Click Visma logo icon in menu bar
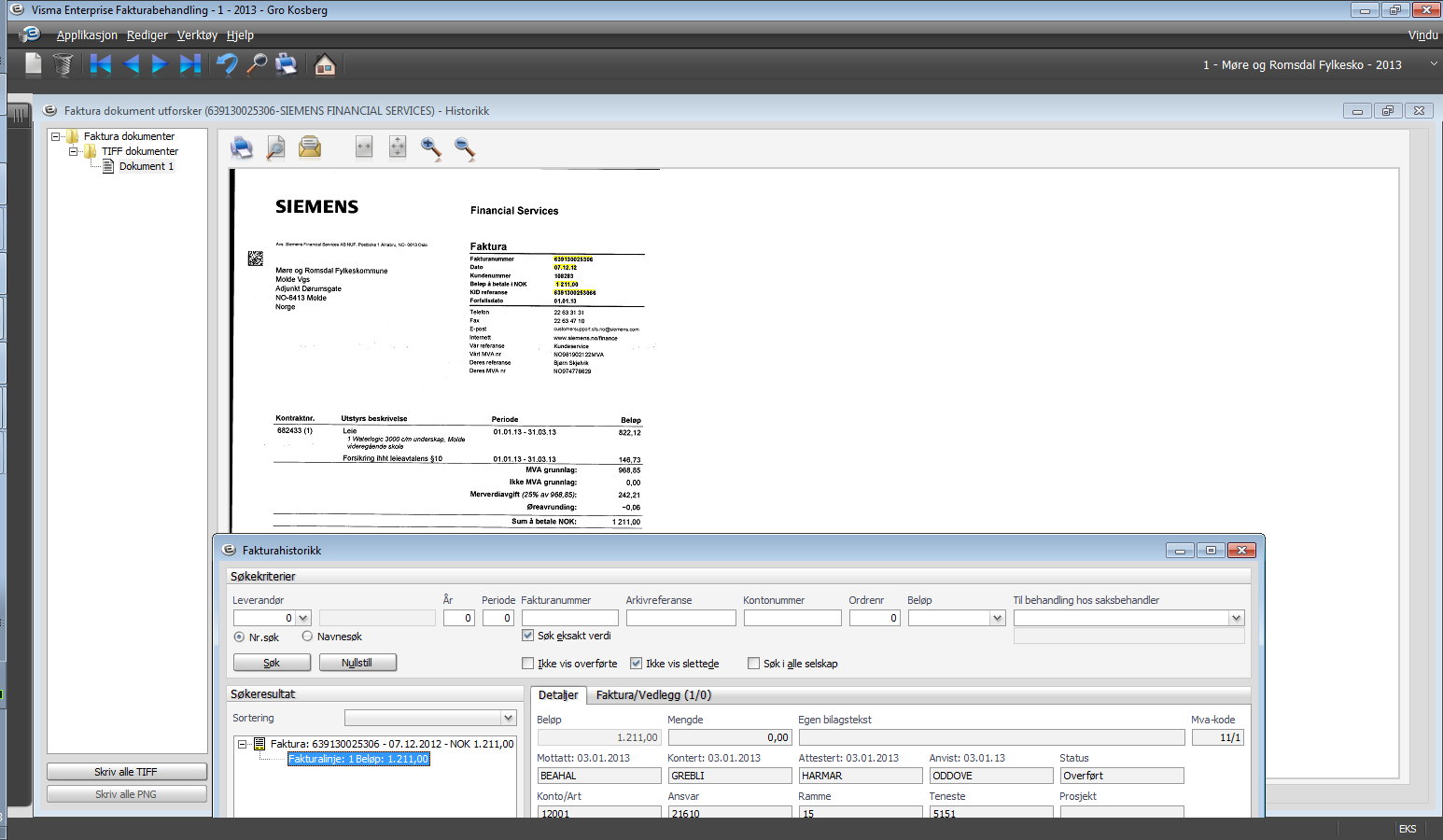The width and height of the screenshot is (1443, 840). (31, 35)
